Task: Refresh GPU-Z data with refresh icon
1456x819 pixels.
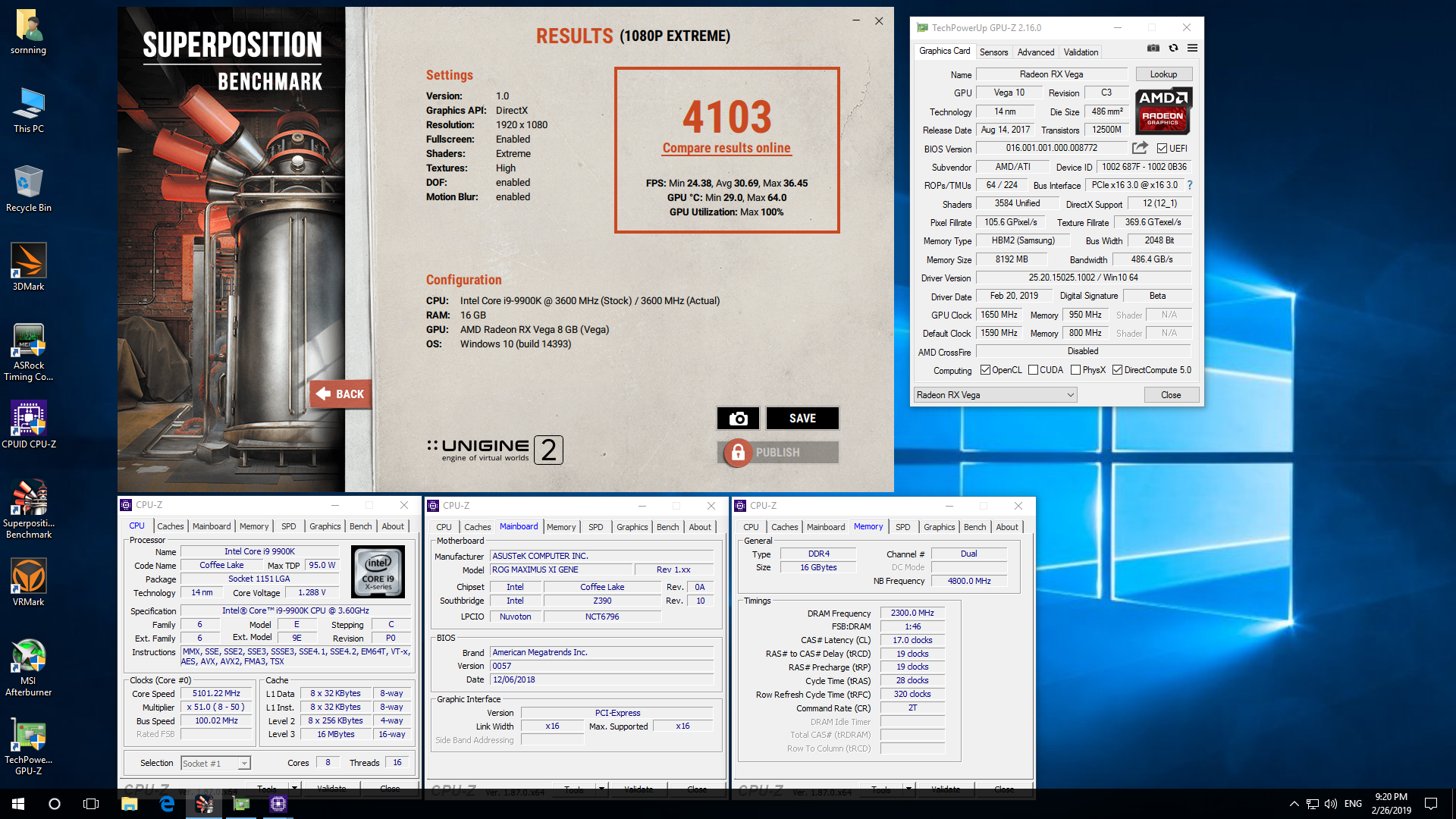Action: point(1173,48)
